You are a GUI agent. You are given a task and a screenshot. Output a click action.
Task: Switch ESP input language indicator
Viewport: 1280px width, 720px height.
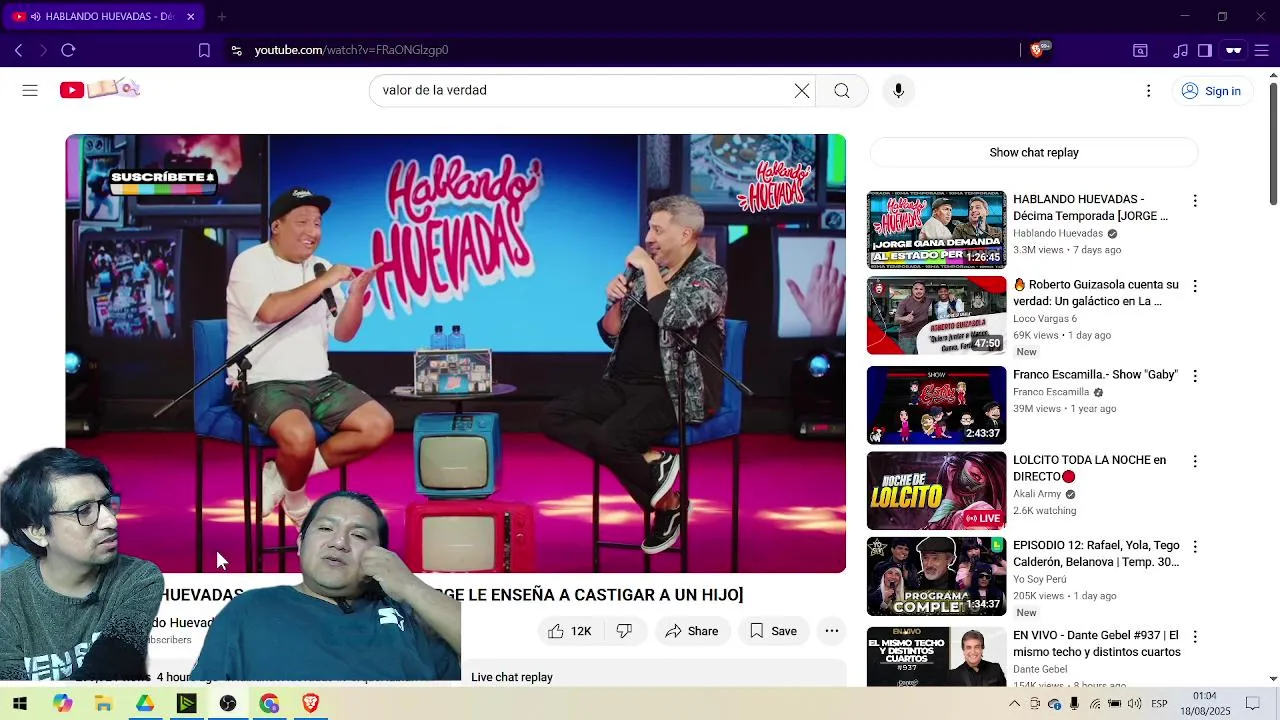tap(1159, 704)
